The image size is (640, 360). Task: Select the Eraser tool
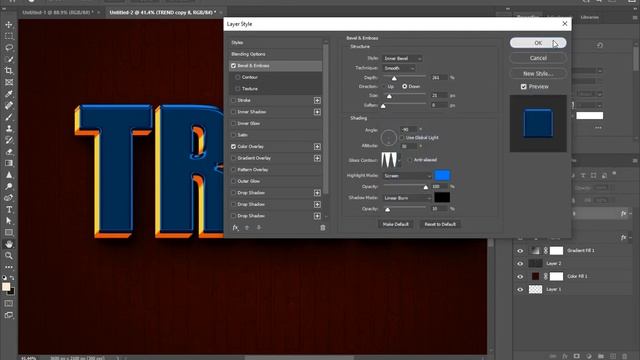click(x=9, y=152)
